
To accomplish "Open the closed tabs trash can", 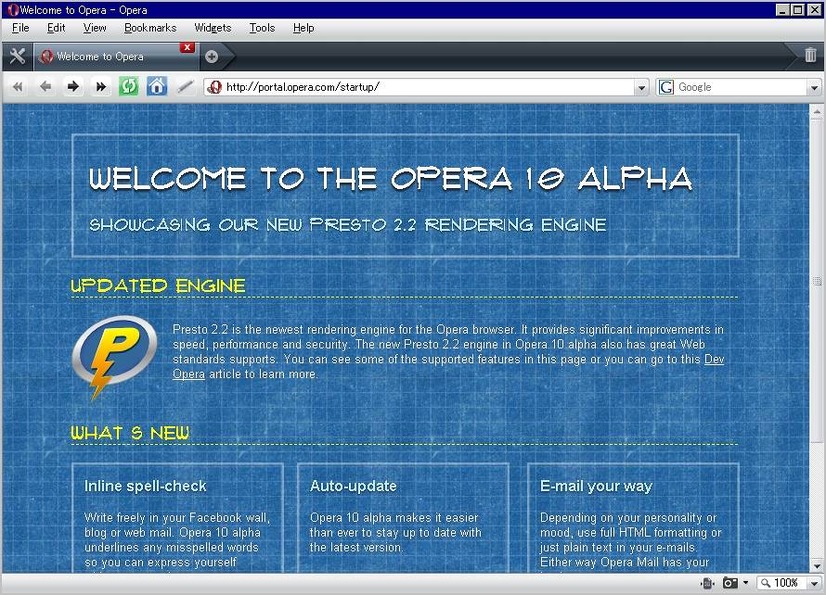I will pyautogui.click(x=810, y=55).
